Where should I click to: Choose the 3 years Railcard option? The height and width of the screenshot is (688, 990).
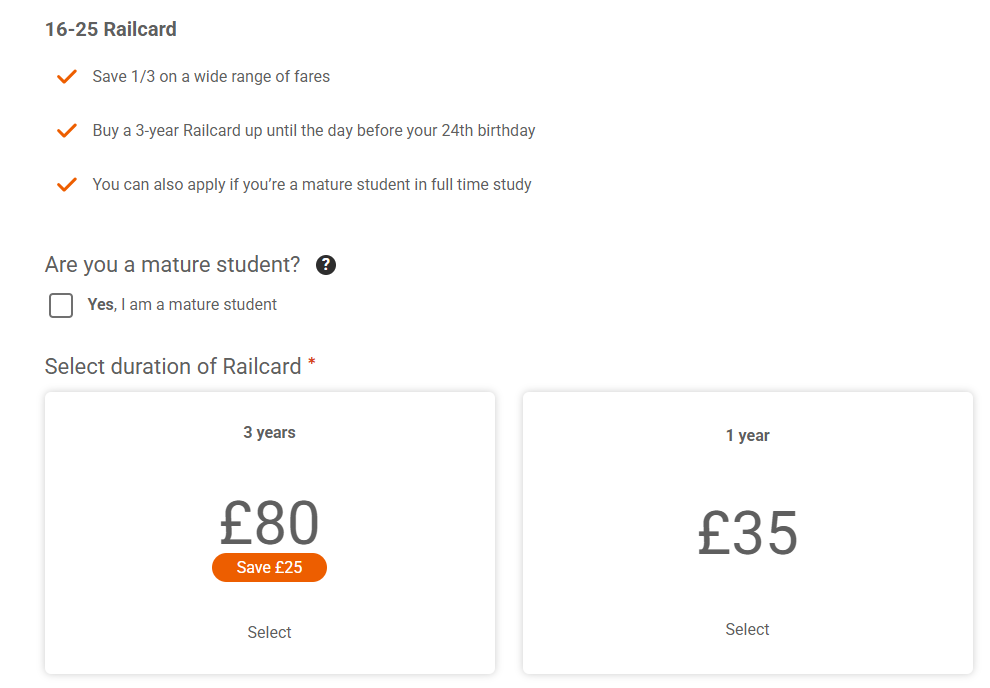coord(269,433)
